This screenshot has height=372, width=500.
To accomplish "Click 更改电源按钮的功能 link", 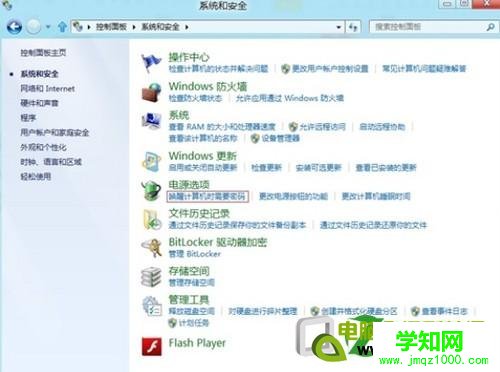I will 293,196.
